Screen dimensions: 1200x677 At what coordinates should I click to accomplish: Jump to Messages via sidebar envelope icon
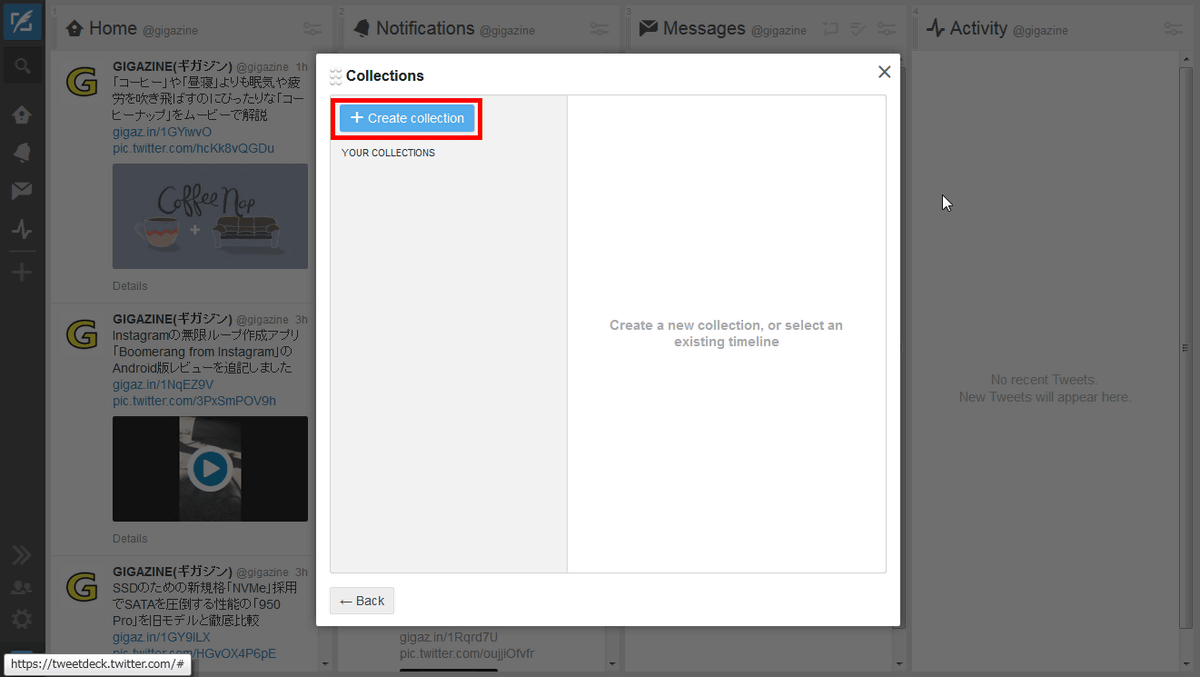click(21, 190)
